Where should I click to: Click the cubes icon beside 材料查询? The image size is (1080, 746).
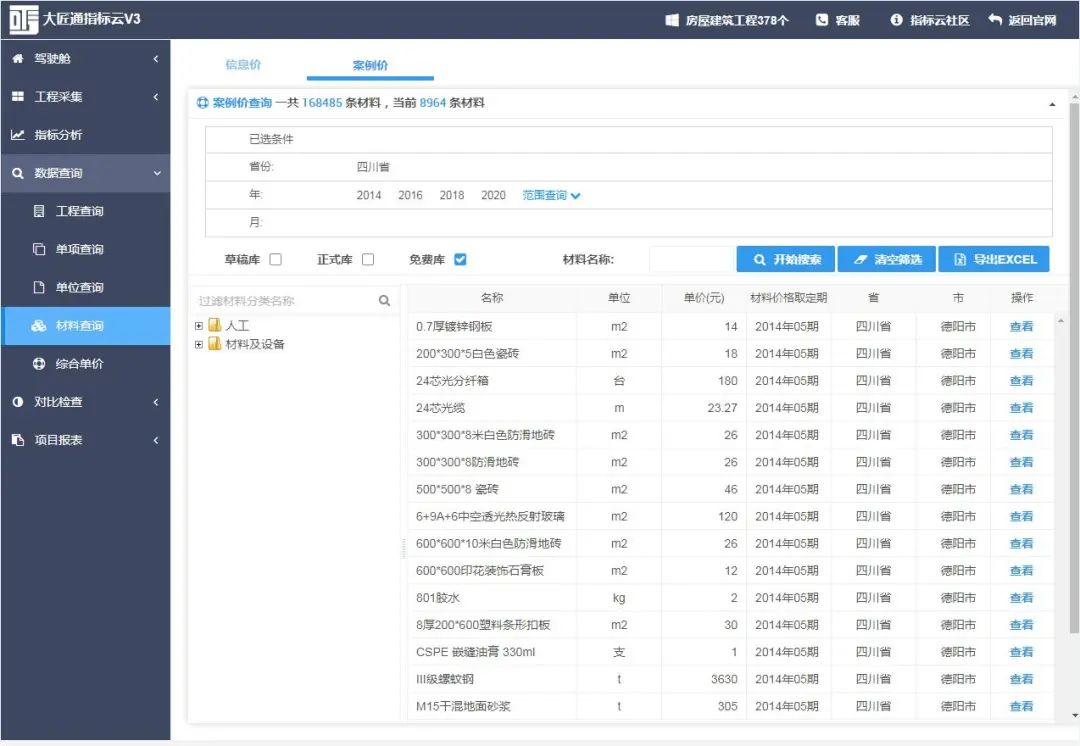(x=39, y=325)
